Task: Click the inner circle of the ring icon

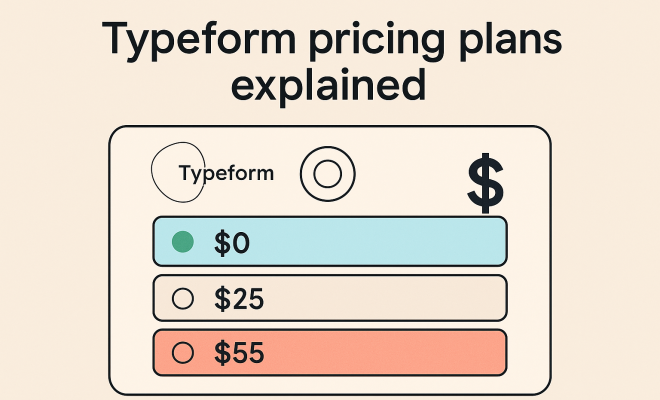Action: 327,174
